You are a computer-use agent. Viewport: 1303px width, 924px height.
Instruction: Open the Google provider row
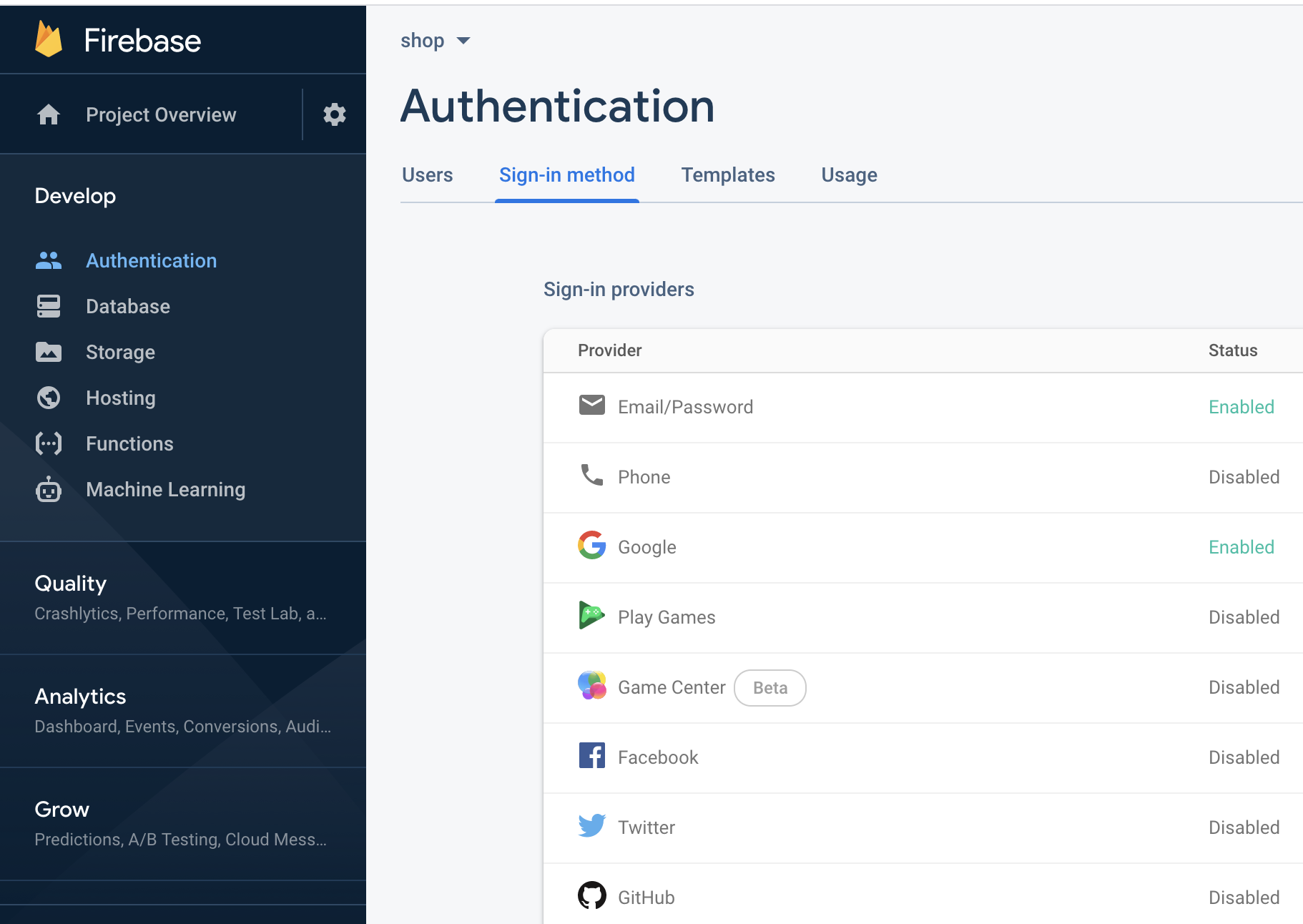923,547
